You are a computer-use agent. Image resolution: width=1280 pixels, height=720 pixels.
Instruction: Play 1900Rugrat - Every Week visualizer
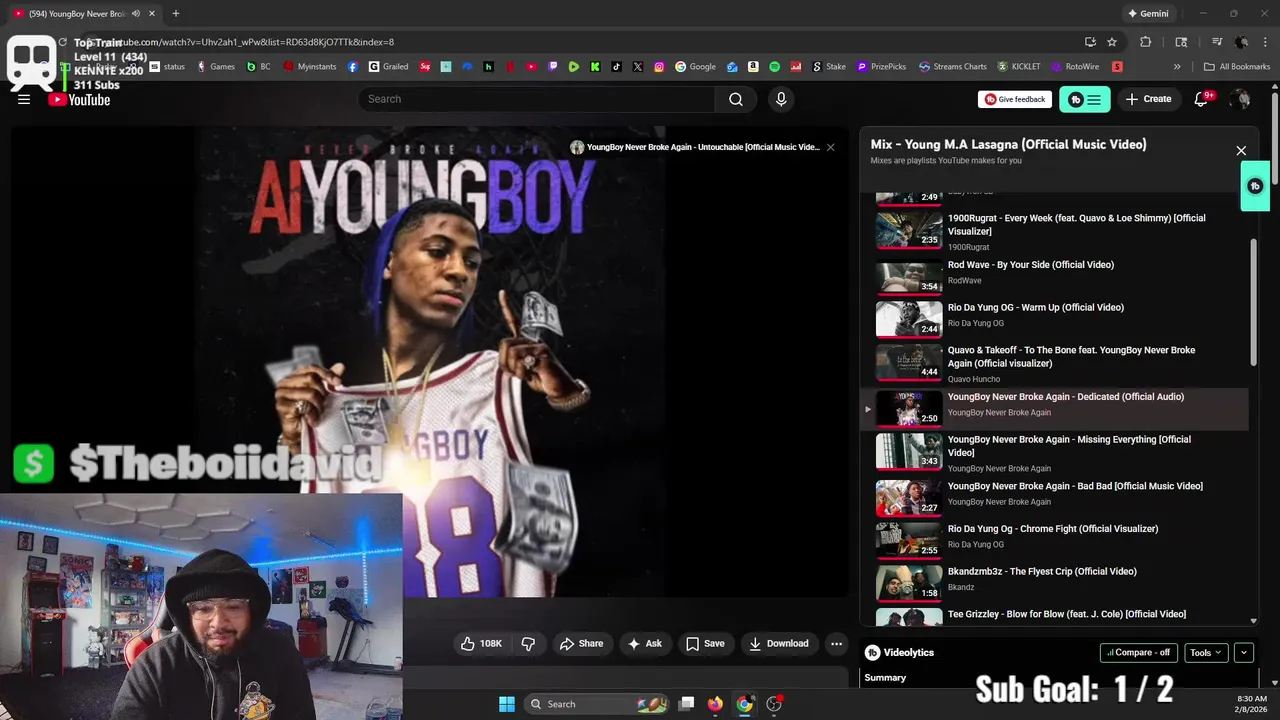click(1054, 231)
